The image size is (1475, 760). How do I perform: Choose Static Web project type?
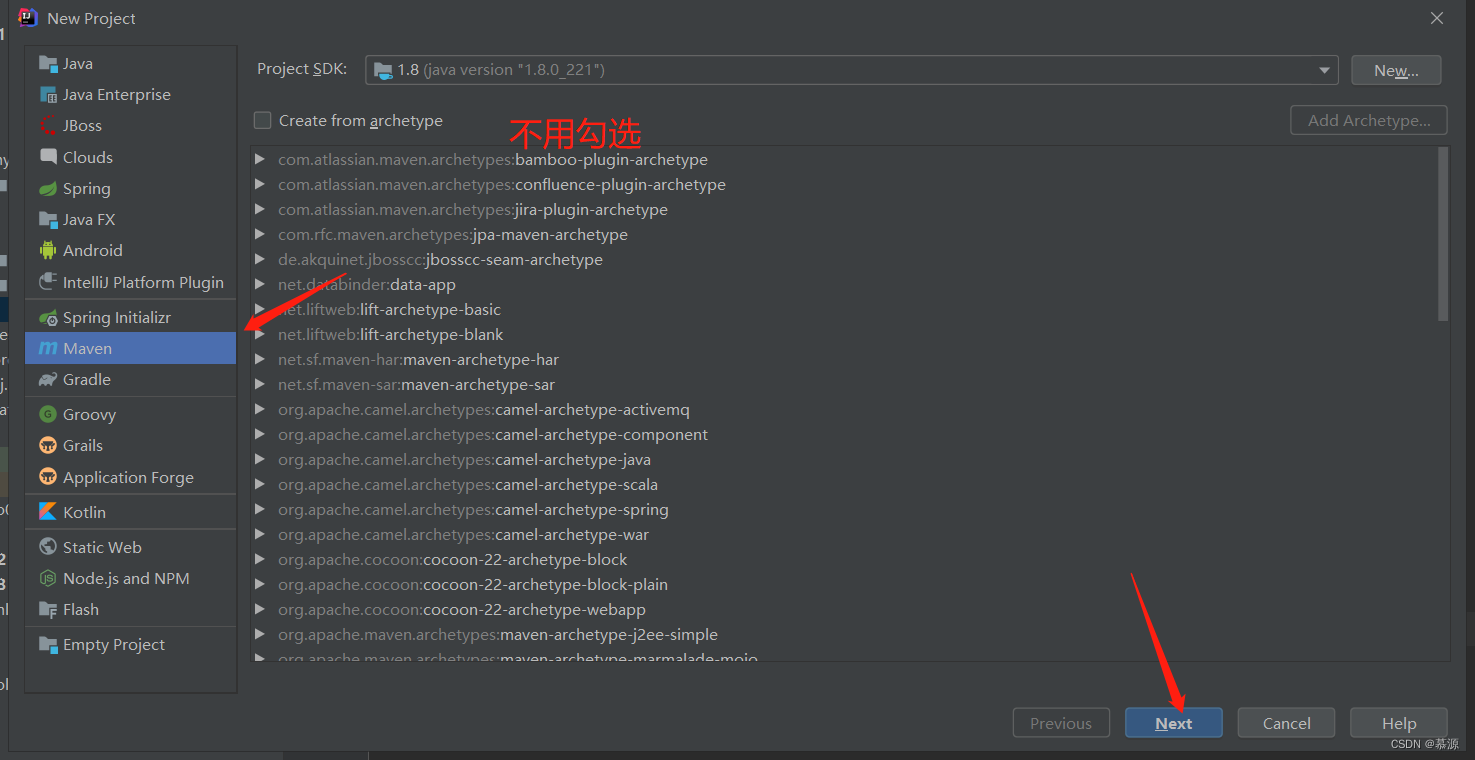(131, 548)
